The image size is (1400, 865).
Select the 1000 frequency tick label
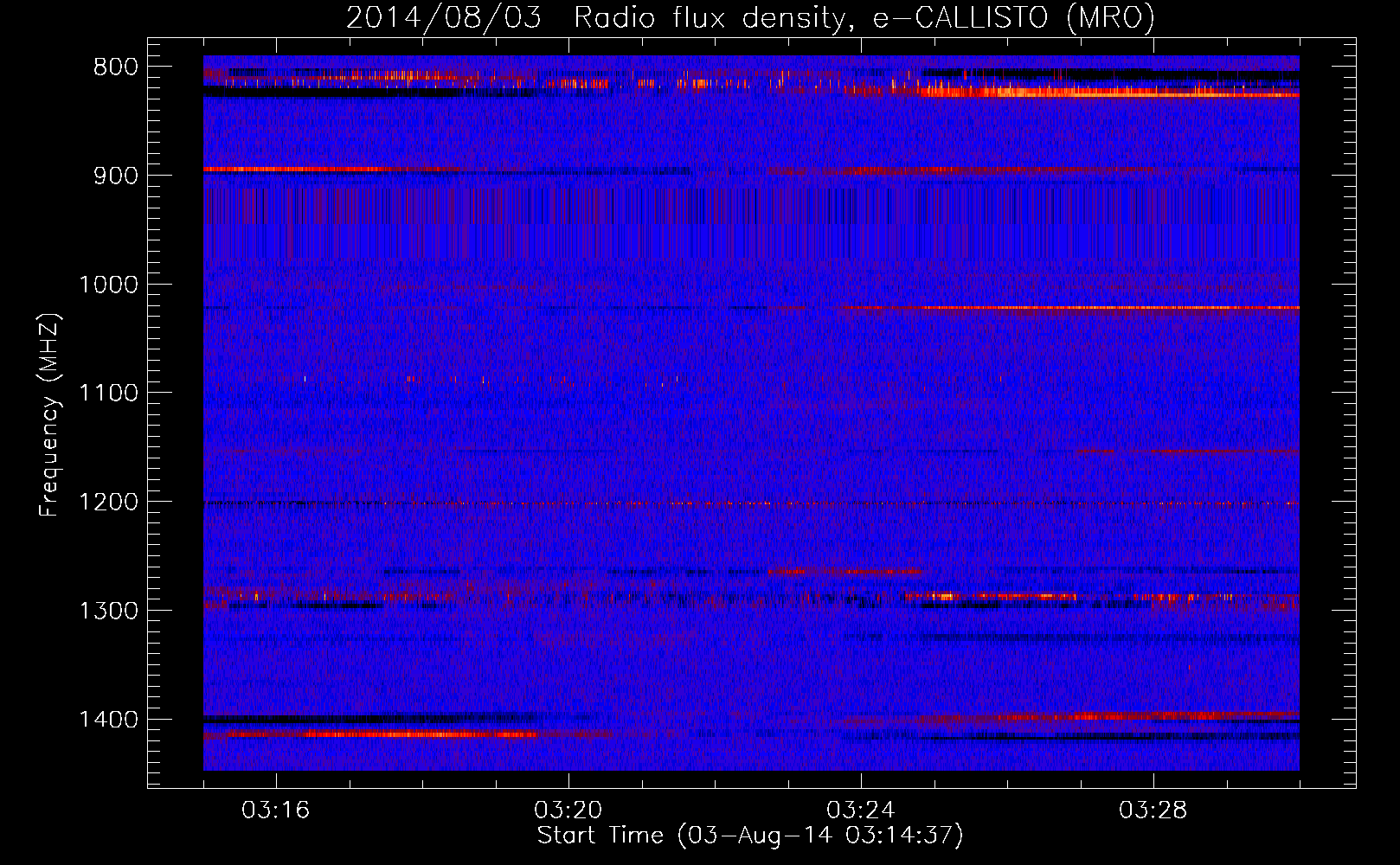coord(108,285)
